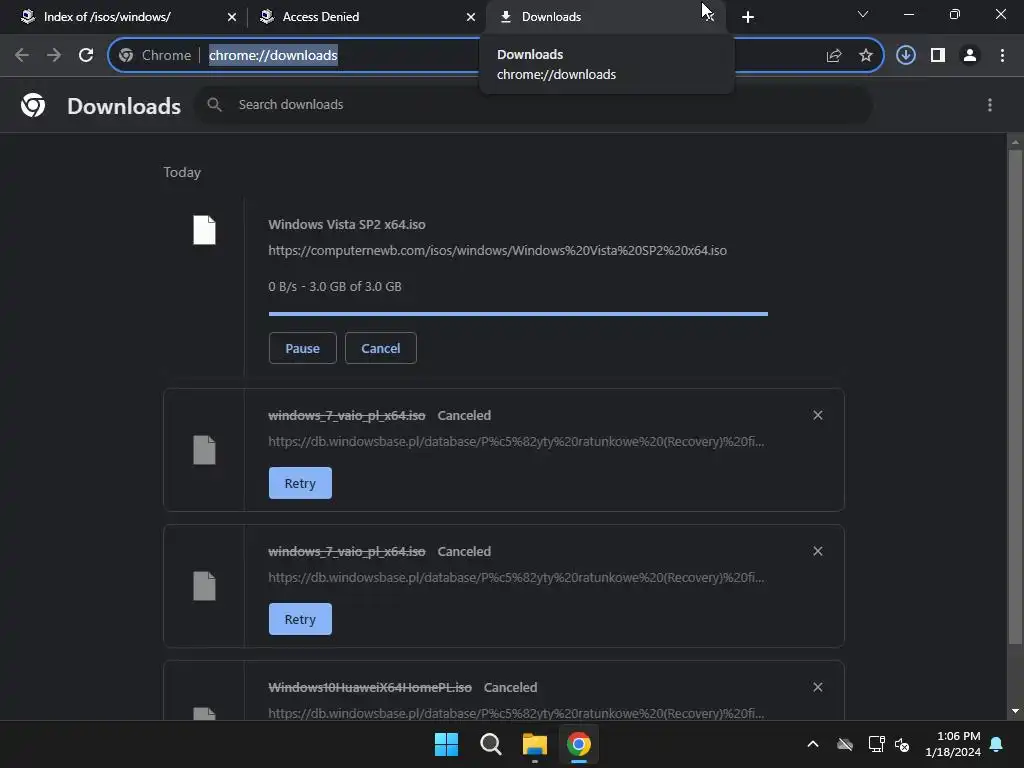Bookmark this tab with the star icon
The image size is (1024, 768).
click(866, 56)
